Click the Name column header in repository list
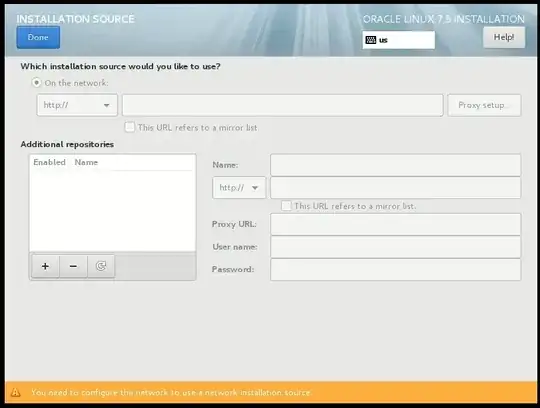This screenshot has height=408, width=540. click(86, 162)
